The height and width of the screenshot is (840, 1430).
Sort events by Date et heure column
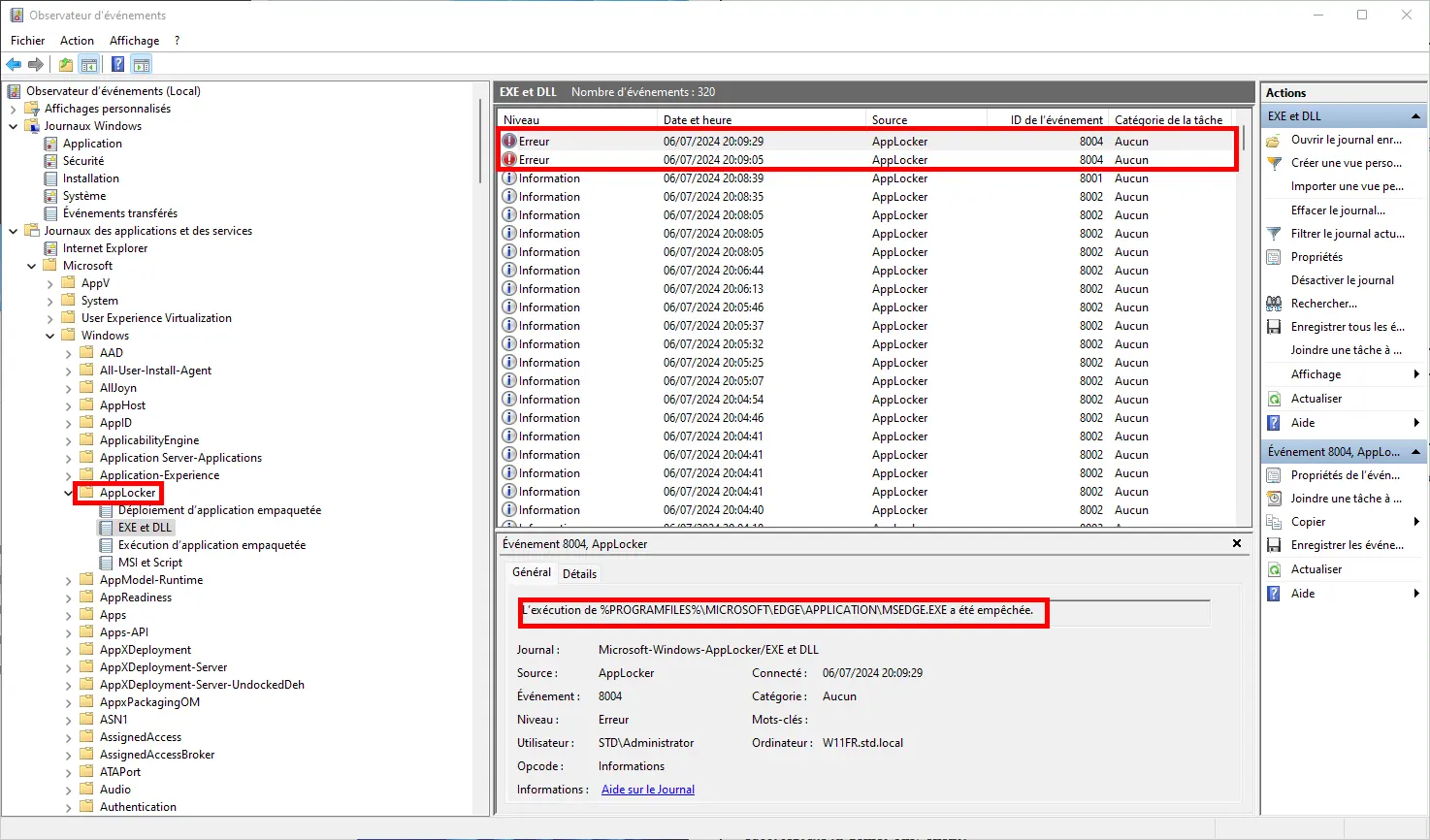(698, 120)
